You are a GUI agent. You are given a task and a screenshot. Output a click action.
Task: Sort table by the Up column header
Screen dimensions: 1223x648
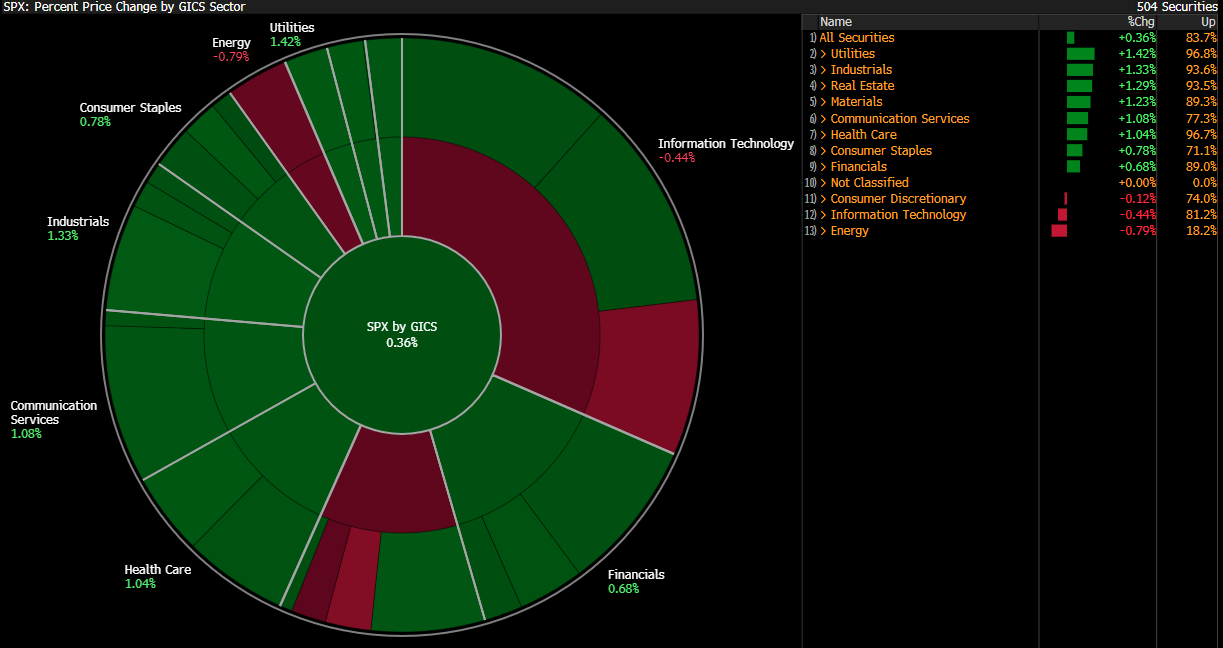(1208, 21)
